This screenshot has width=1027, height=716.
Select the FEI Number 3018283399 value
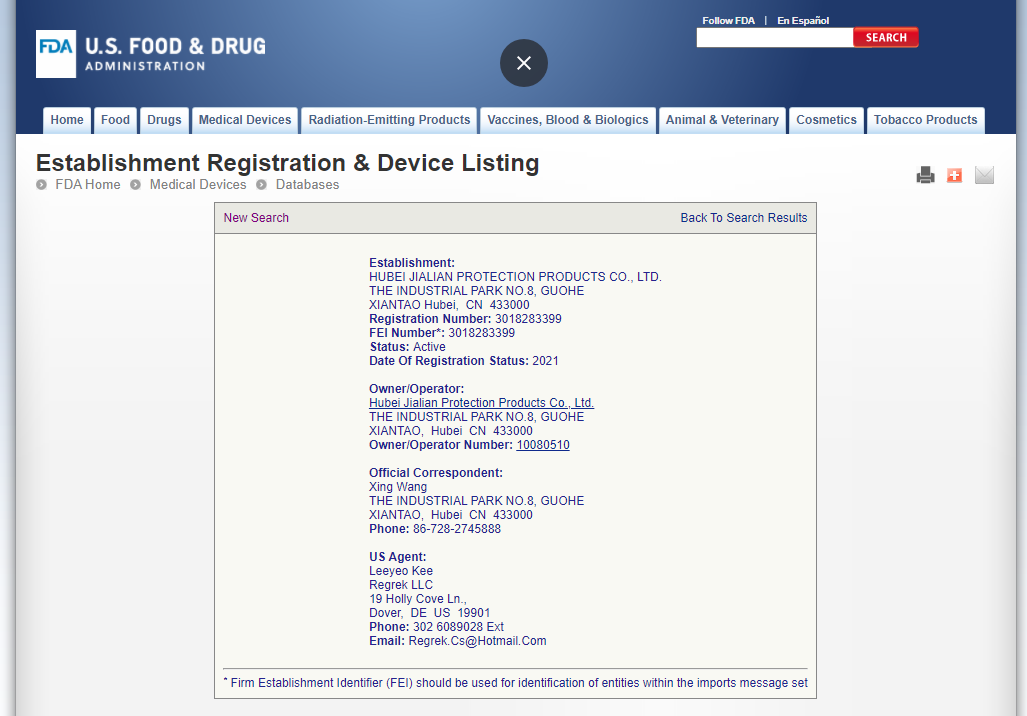tap(481, 333)
